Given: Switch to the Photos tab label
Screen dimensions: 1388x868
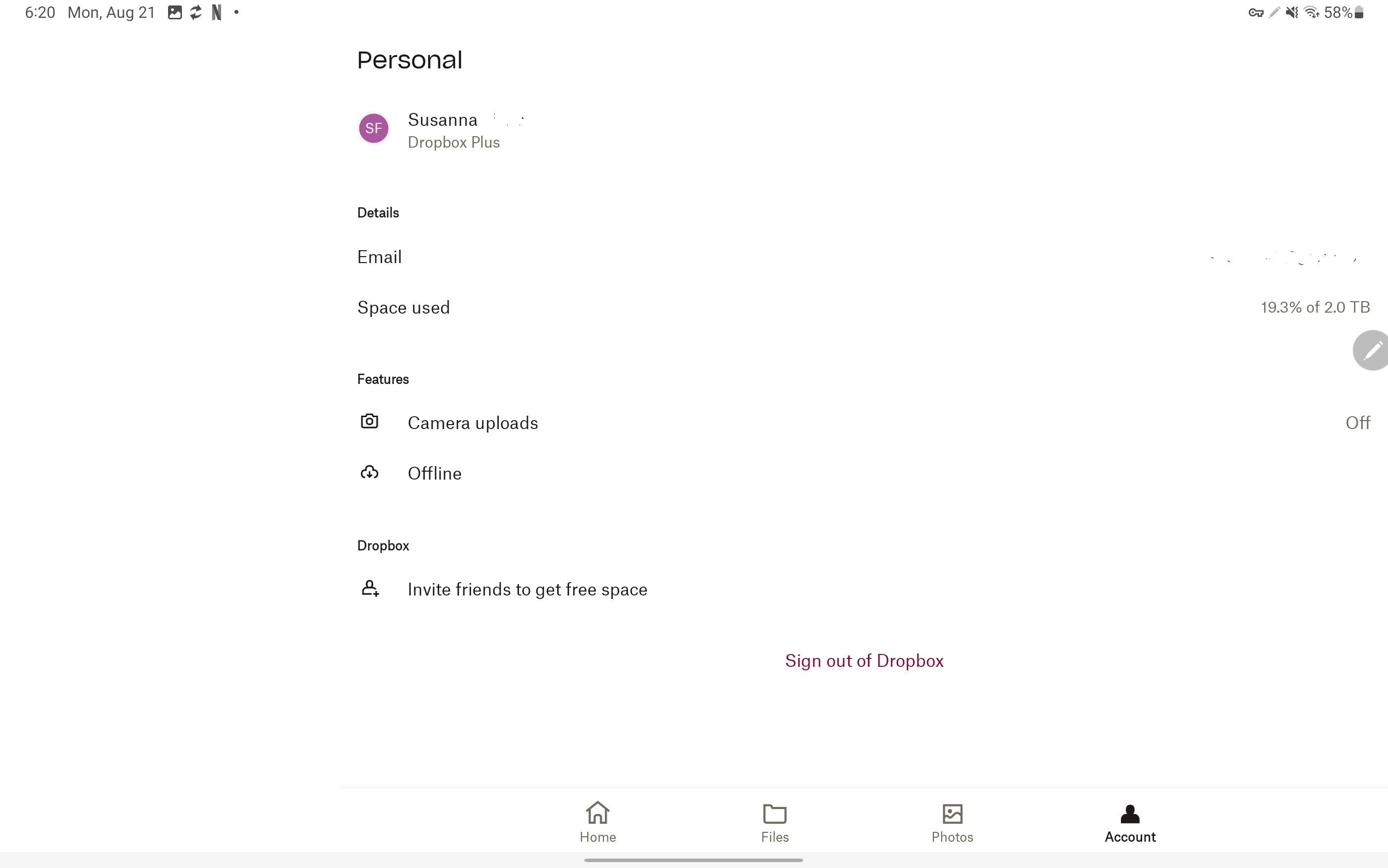Looking at the screenshot, I should pyautogui.click(x=952, y=837).
